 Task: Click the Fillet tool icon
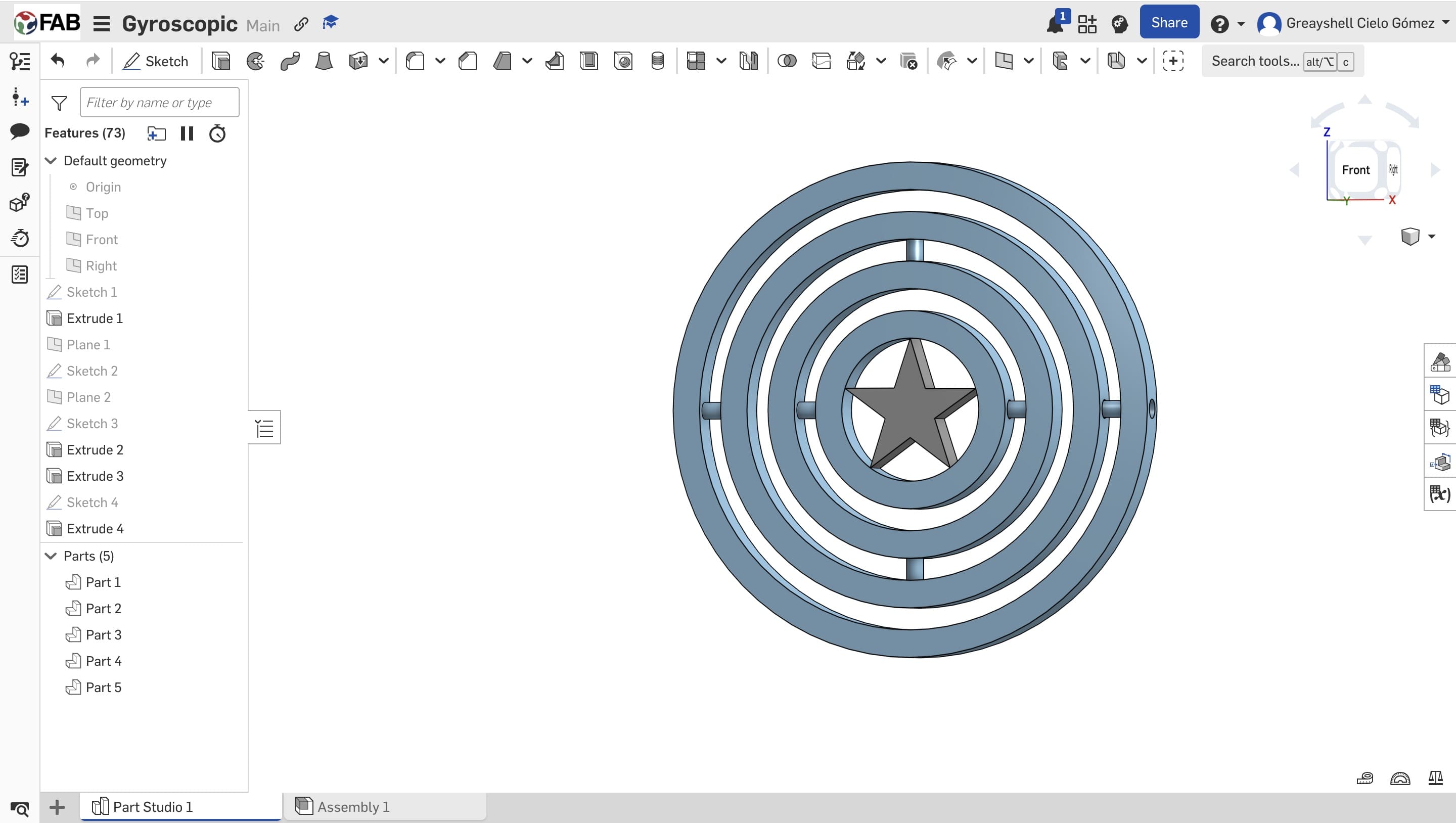pyautogui.click(x=416, y=61)
